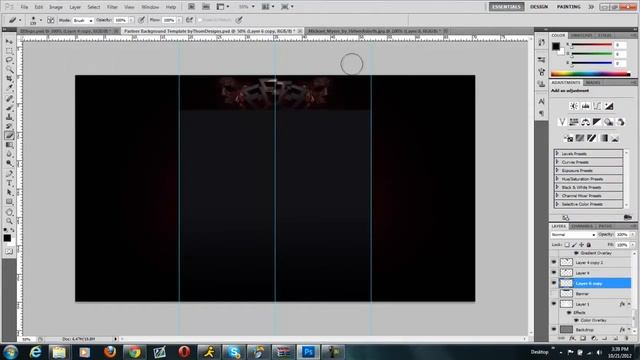
Task: Click the Delete layer trash icon
Action: (627, 338)
